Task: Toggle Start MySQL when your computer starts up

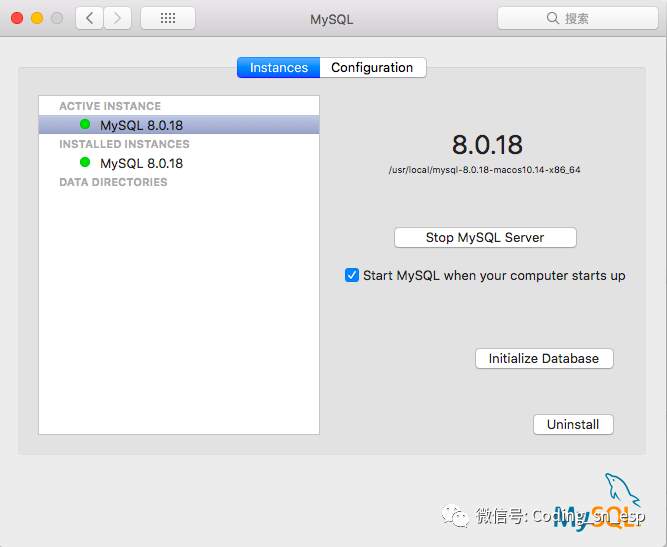Action: tap(352, 275)
